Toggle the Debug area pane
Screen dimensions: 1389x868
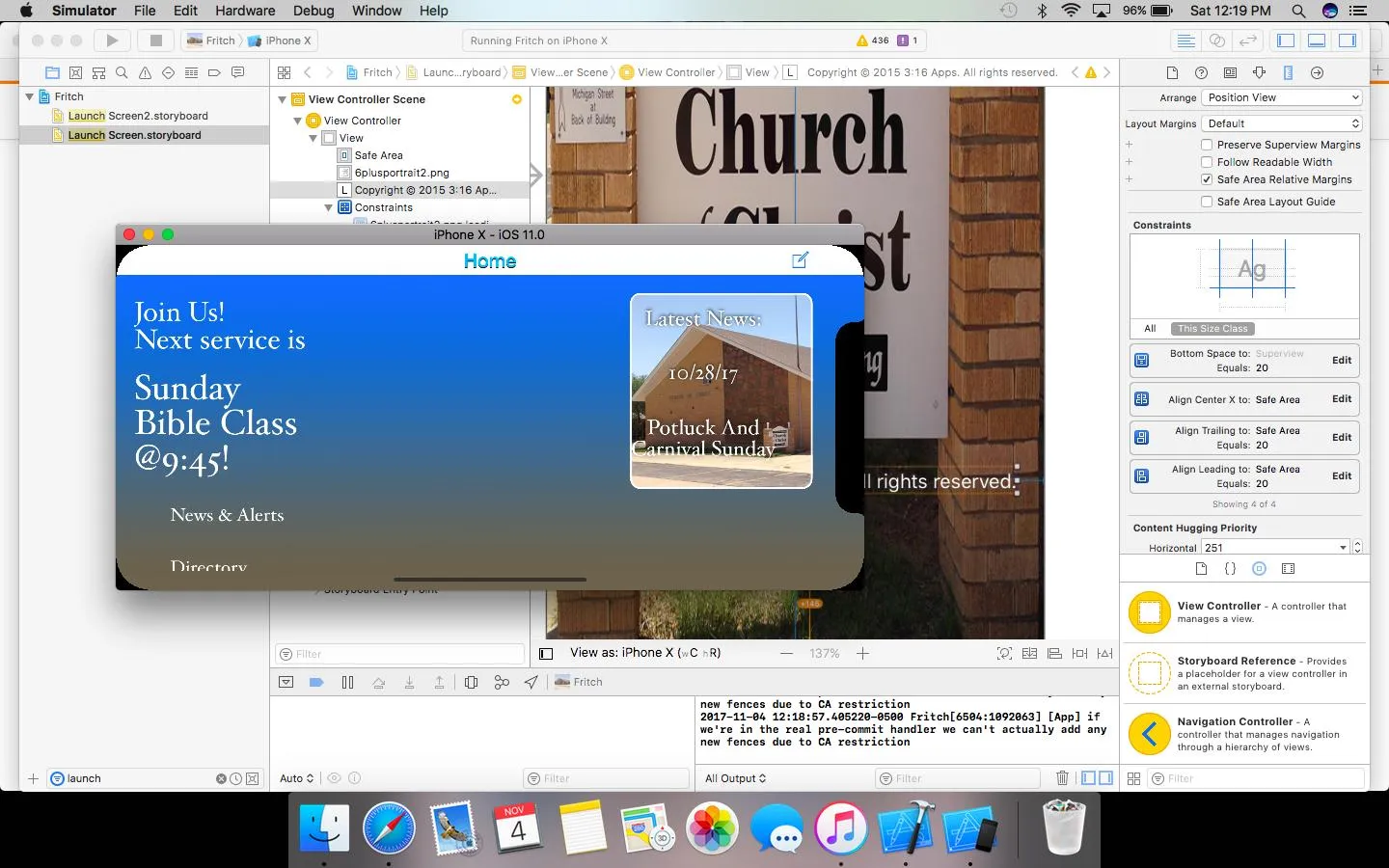coord(1317,41)
